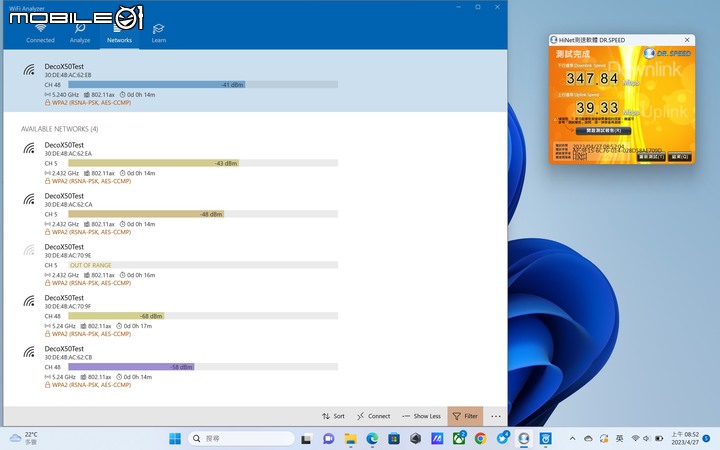Screen dimensions: 720x450
Task: Open the Xbox app from the taskbar
Action: [459, 439]
